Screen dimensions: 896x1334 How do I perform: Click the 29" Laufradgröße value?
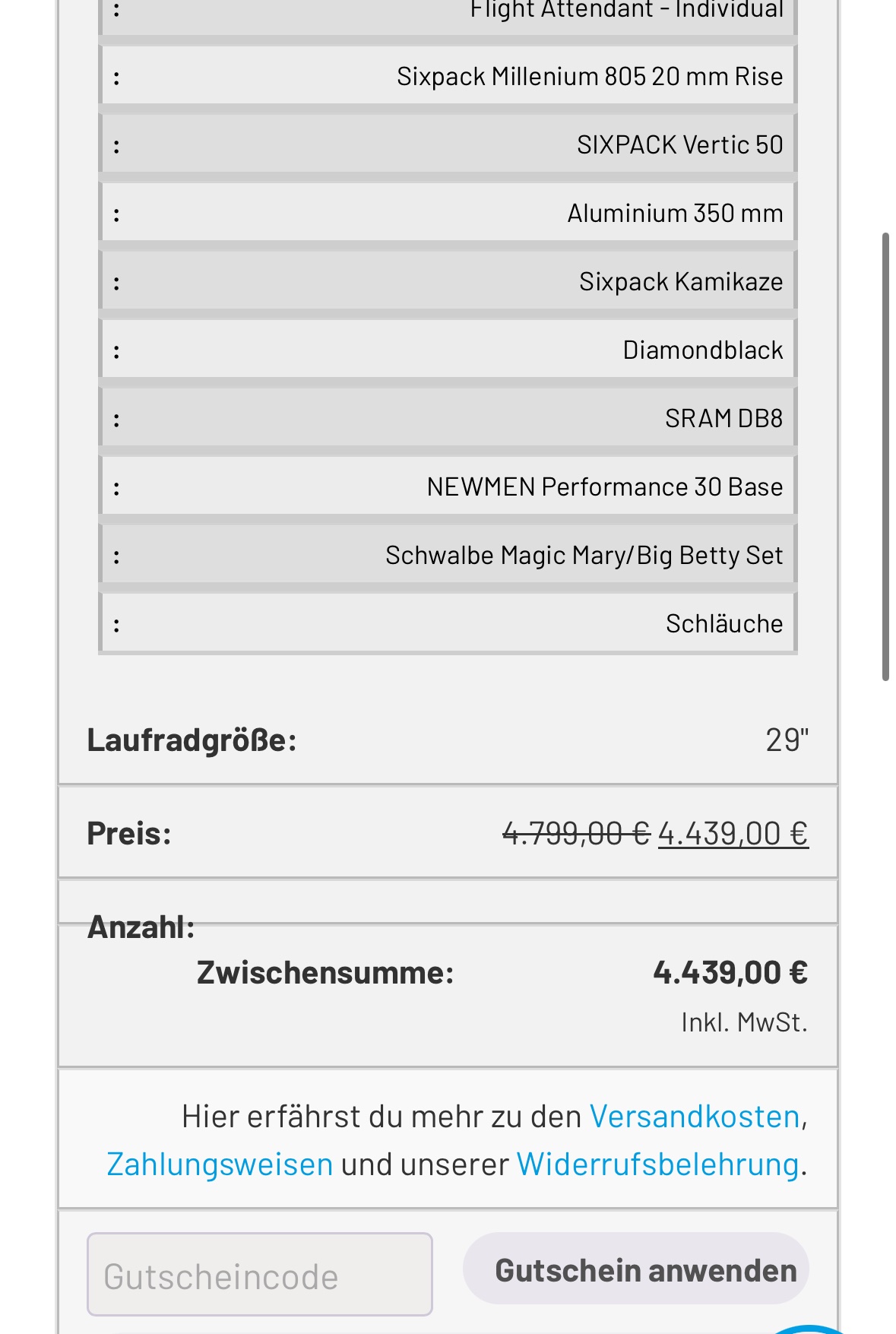[787, 740]
